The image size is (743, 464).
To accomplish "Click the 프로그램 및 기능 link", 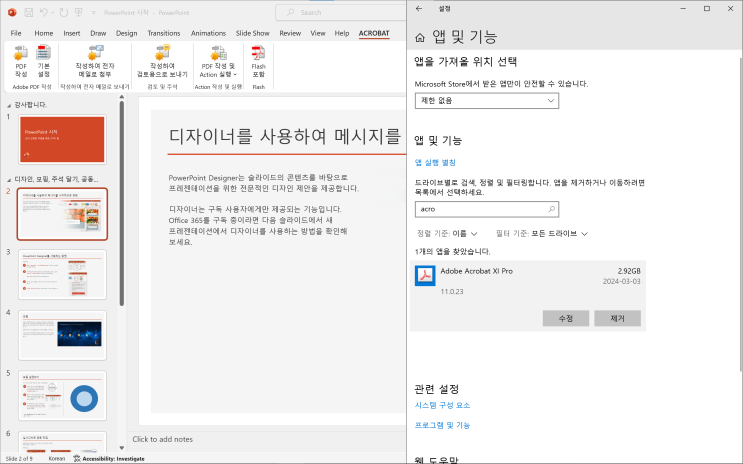I will (x=442, y=425).
